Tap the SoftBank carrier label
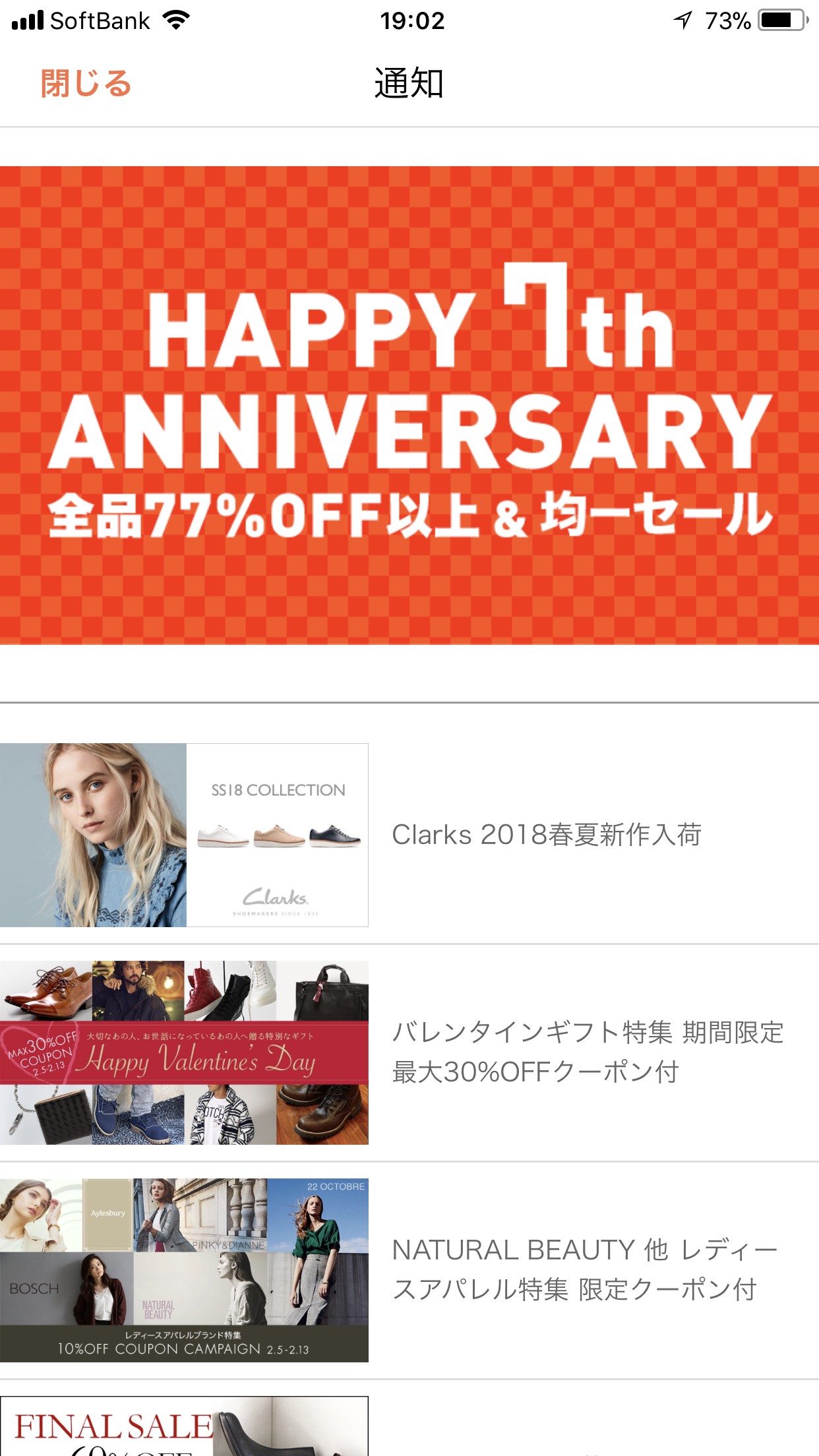 click(100, 21)
